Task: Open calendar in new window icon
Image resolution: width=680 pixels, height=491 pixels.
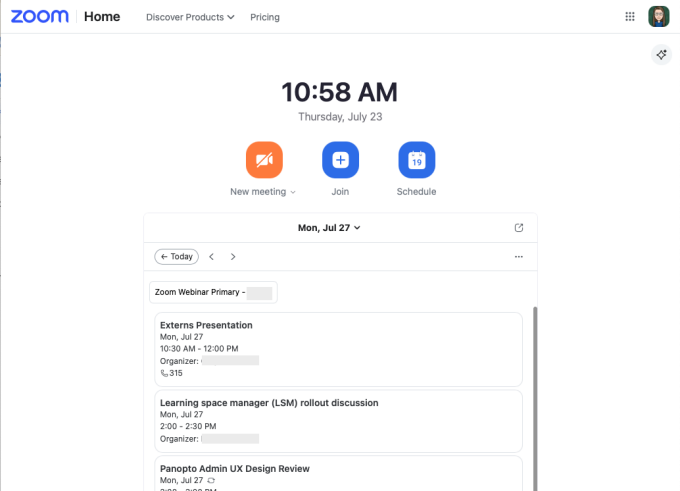Action: [x=519, y=228]
